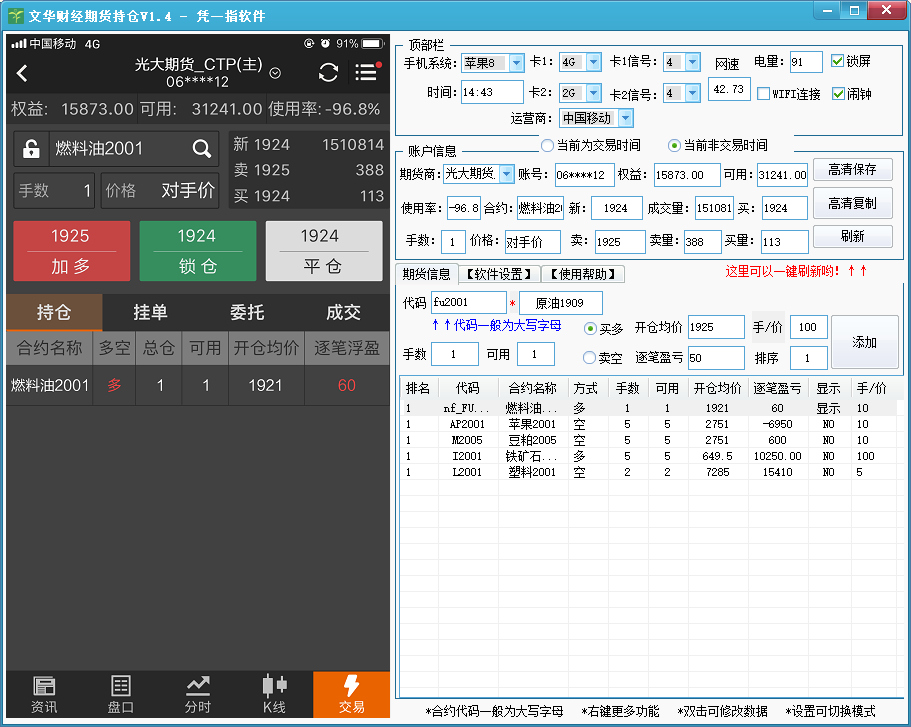The image size is (911, 727).
Task: Open the 卡1 network type dropdown
Action: pos(593,62)
